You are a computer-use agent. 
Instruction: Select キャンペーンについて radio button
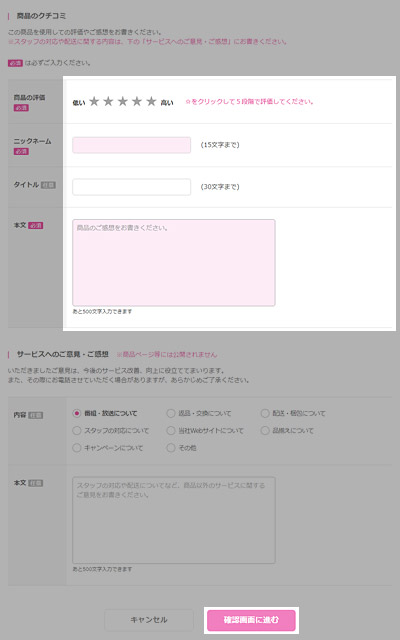tap(76, 448)
